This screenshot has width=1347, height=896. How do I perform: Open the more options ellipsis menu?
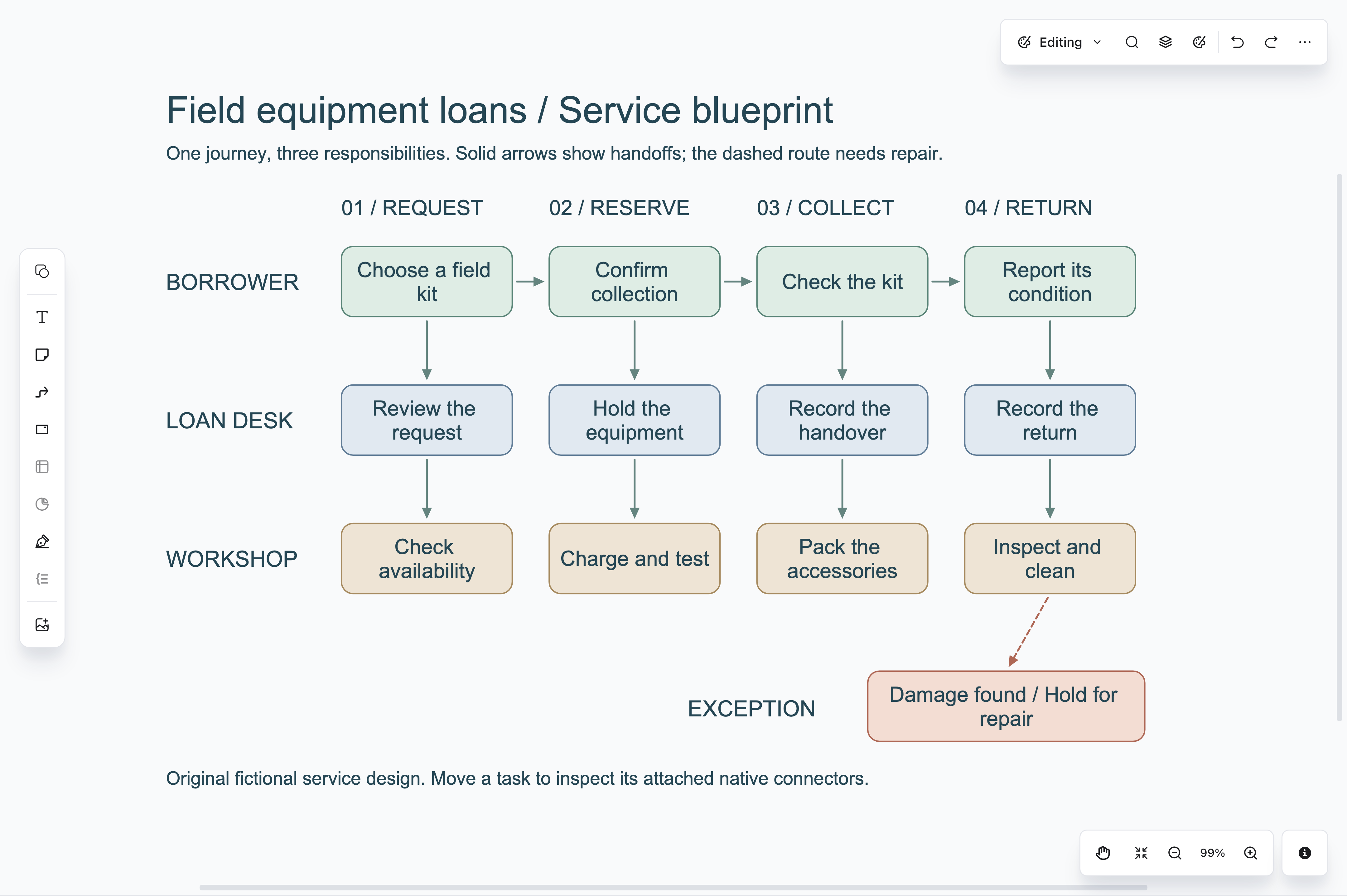pyautogui.click(x=1305, y=42)
